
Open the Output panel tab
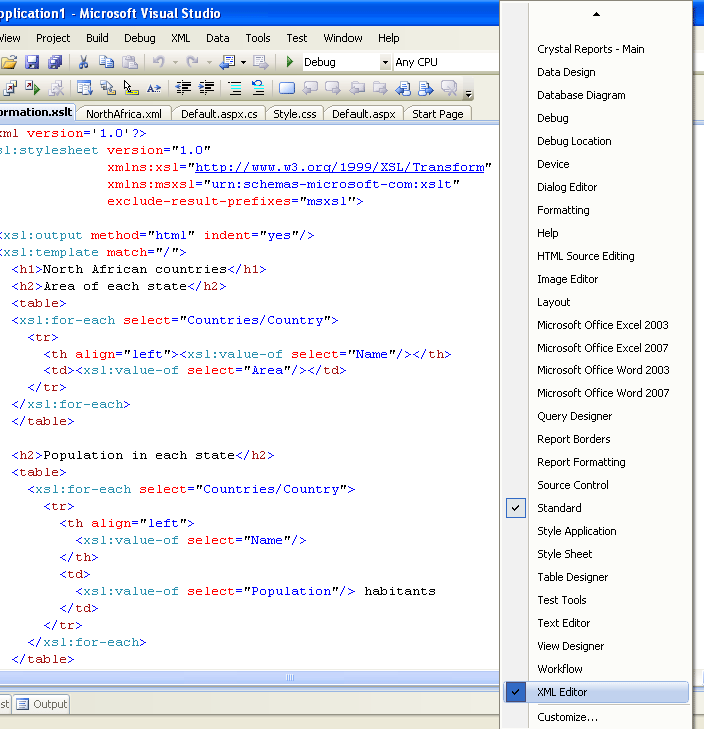click(x=42, y=704)
